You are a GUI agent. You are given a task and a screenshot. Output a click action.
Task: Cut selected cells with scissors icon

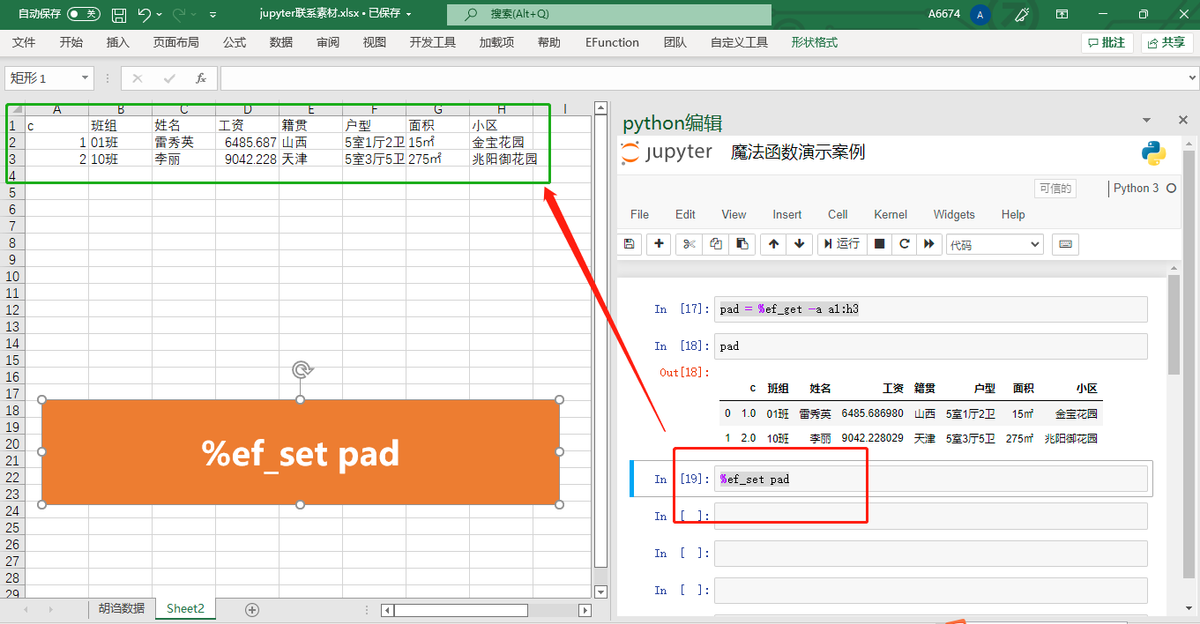pyautogui.click(x=688, y=244)
